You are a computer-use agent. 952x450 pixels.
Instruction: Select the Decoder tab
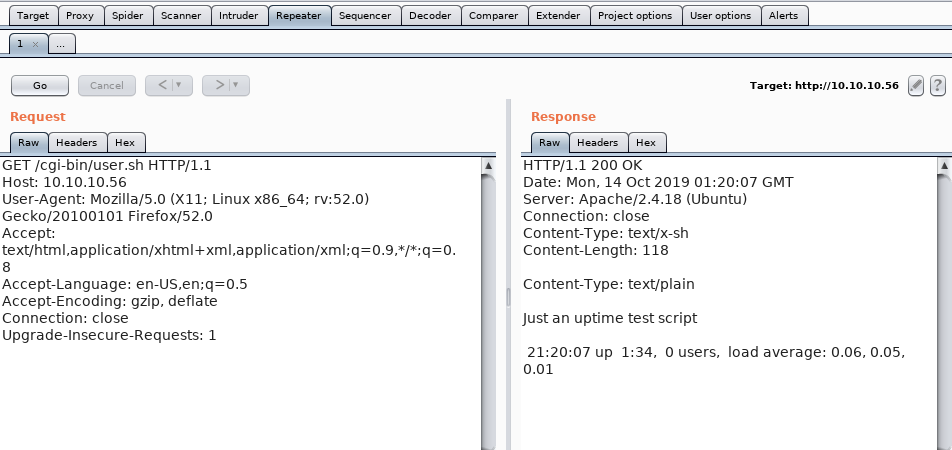click(x=430, y=16)
